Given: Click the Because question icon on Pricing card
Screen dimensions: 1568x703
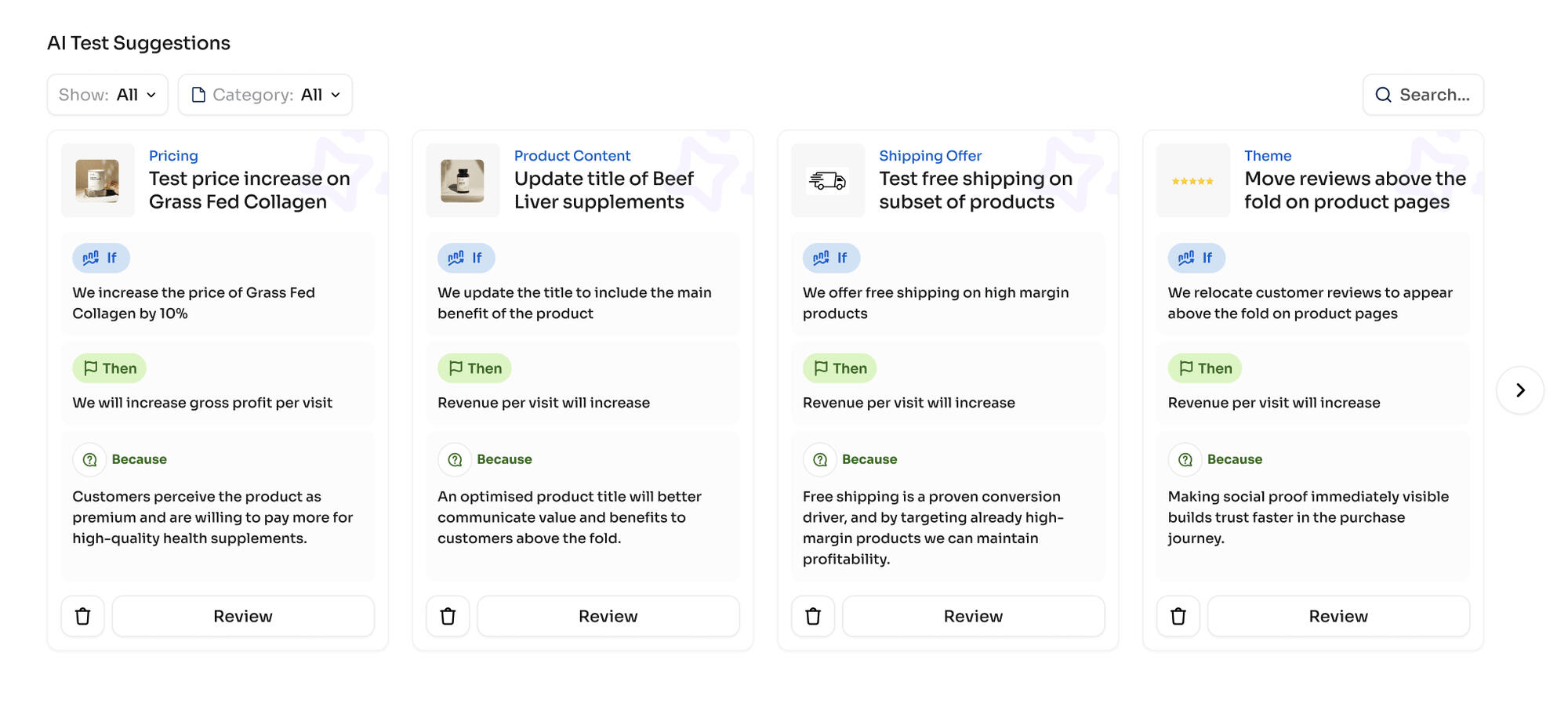Looking at the screenshot, I should (x=90, y=459).
